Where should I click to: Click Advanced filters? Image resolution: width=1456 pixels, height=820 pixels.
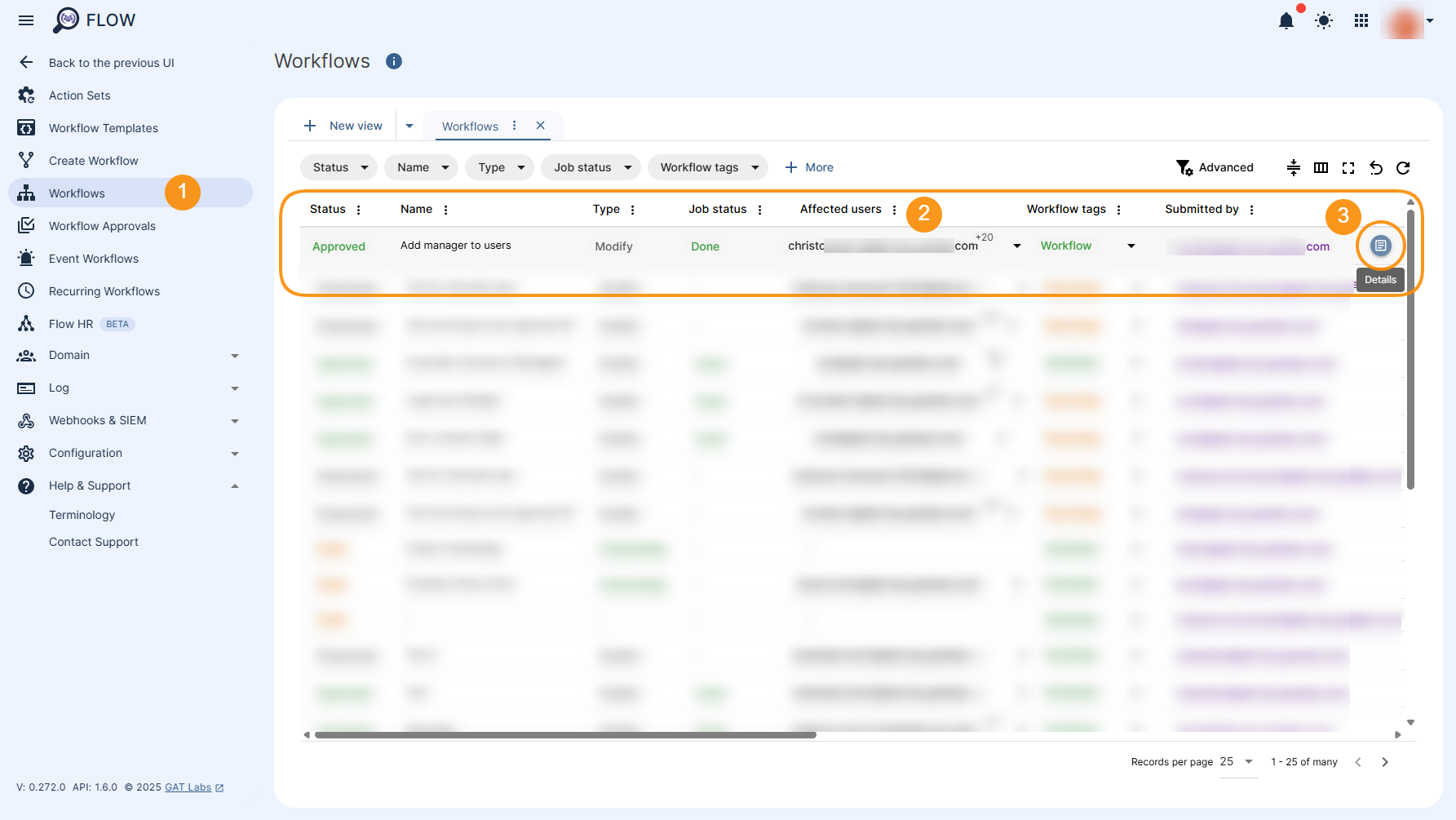(x=1216, y=166)
